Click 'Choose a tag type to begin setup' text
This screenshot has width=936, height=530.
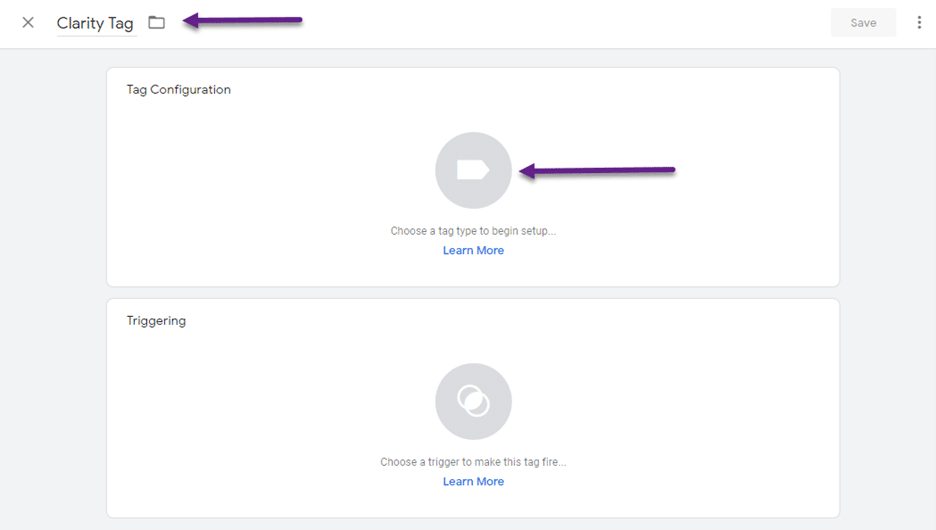(473, 231)
